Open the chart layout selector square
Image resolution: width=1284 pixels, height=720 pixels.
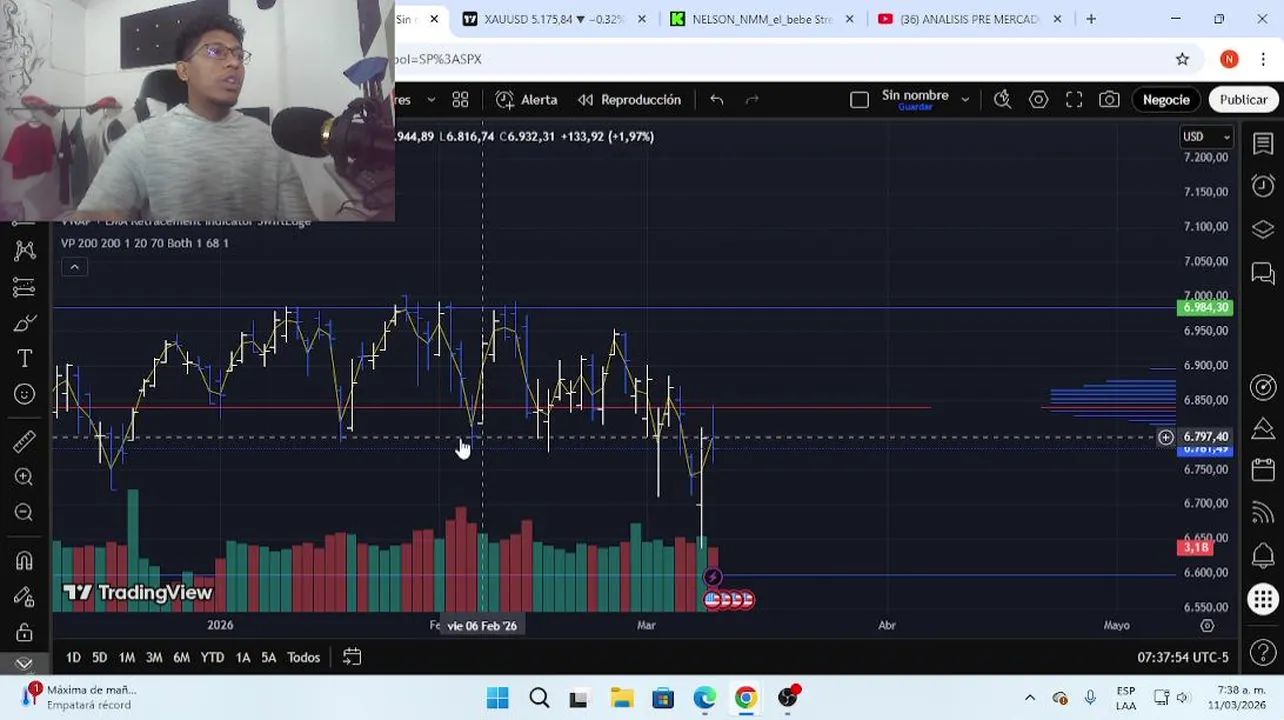pyautogui.click(x=859, y=100)
